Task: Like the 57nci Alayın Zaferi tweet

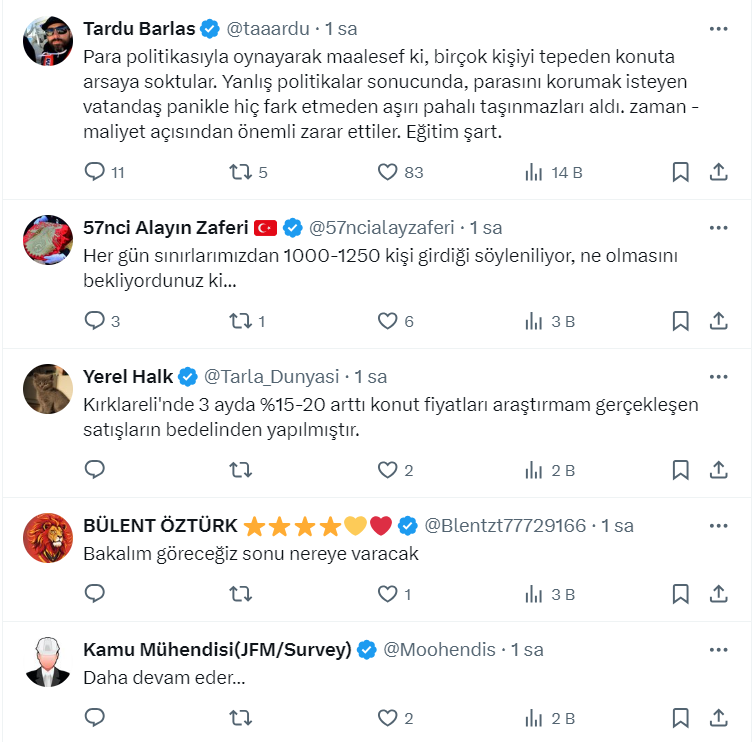Action: (388, 321)
